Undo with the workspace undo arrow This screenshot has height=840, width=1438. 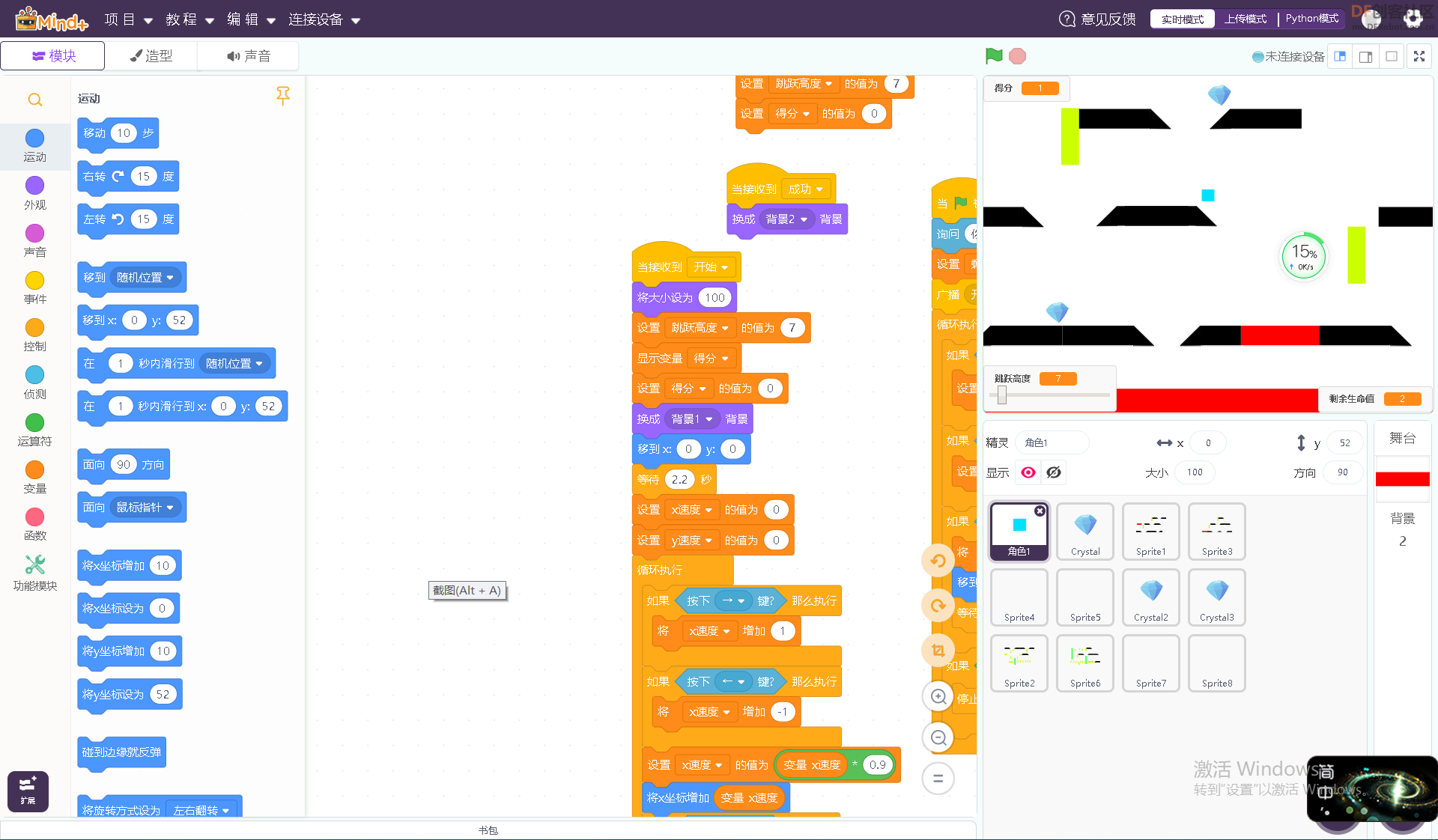(x=938, y=561)
